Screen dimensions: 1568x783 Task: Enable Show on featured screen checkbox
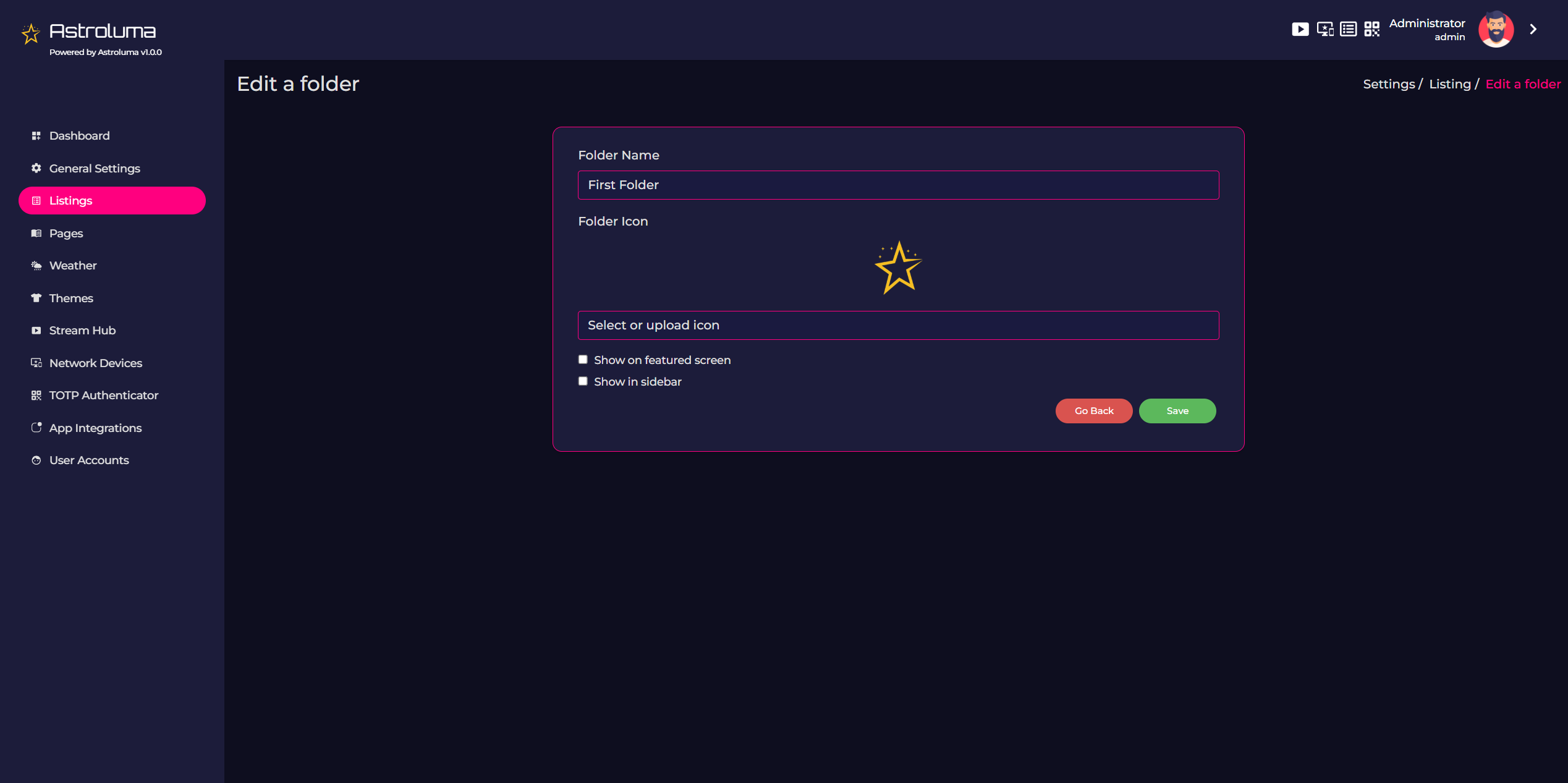tap(583, 360)
